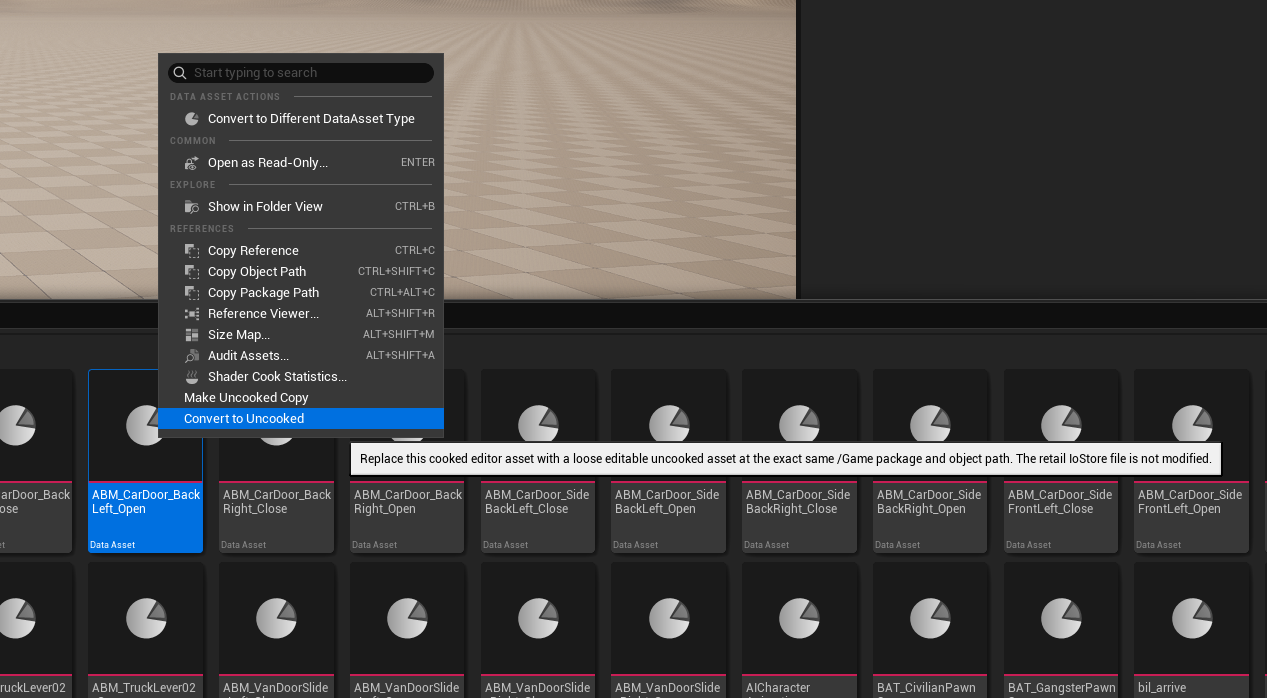Click the Convert to Different DataAsset Type icon
The height and width of the screenshot is (698, 1267).
(x=192, y=119)
